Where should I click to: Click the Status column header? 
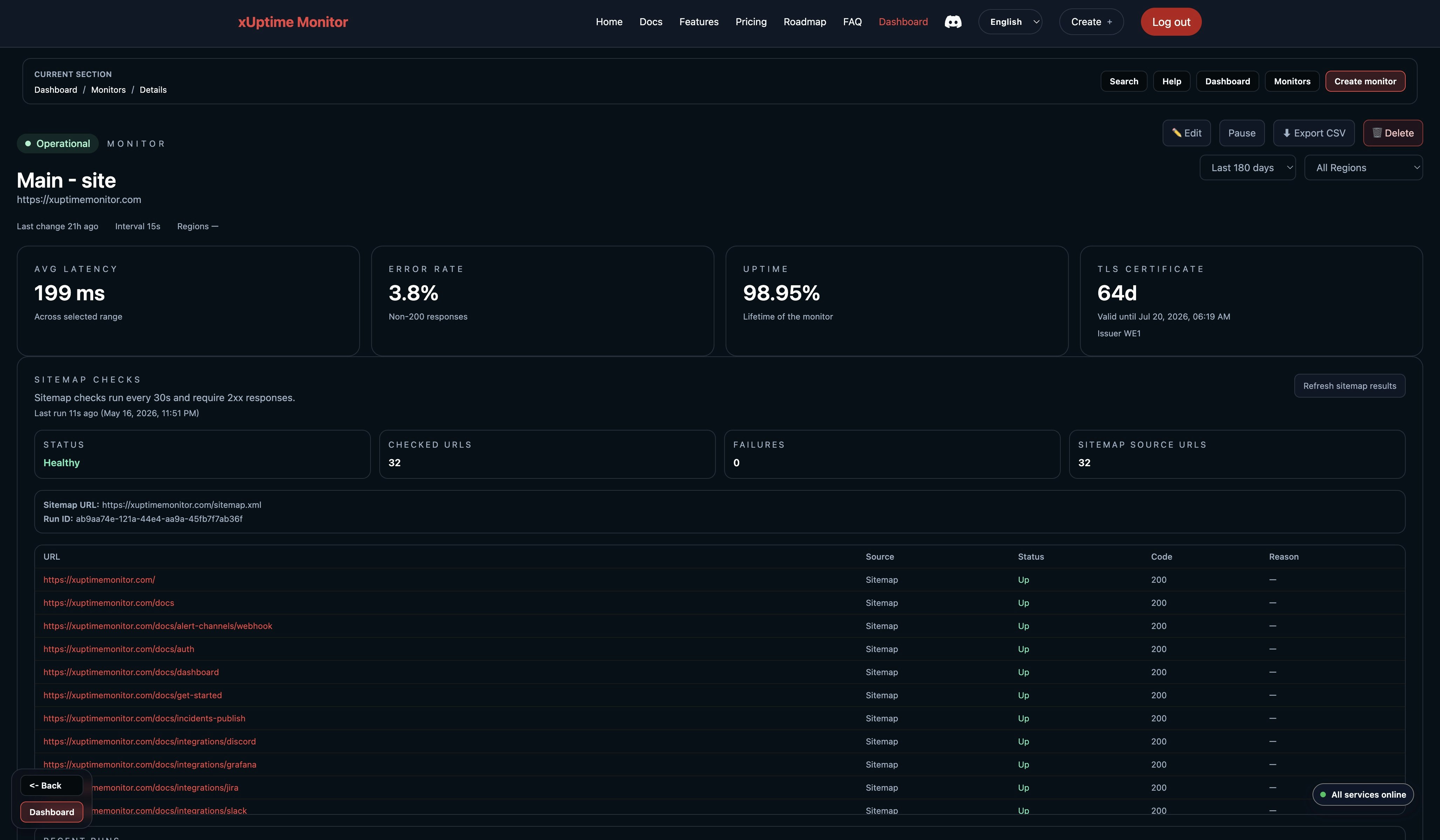(x=1031, y=557)
